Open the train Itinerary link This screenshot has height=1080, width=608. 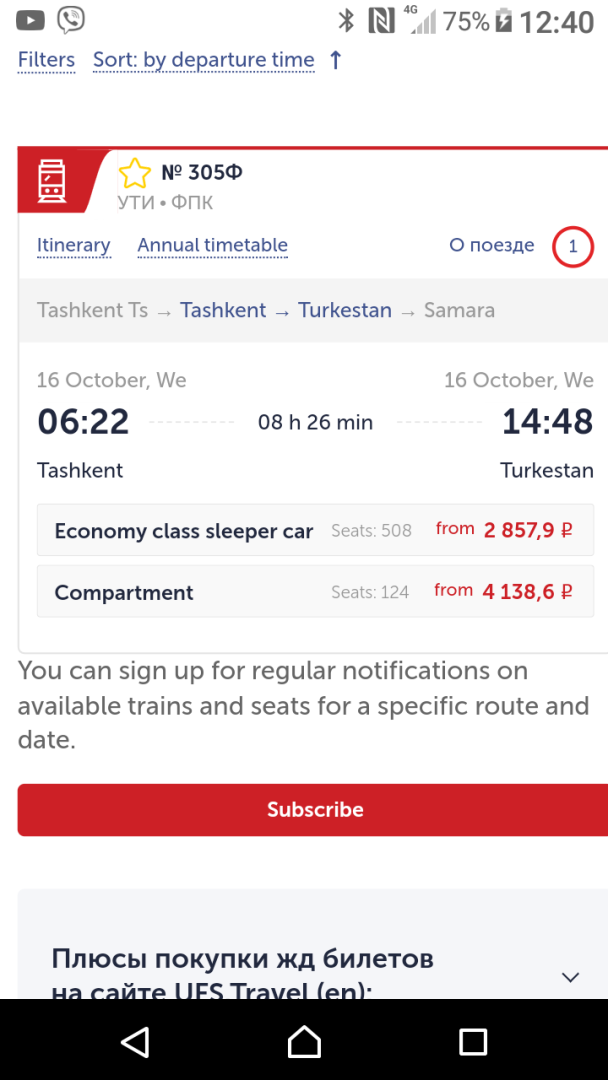pyautogui.click(x=74, y=245)
